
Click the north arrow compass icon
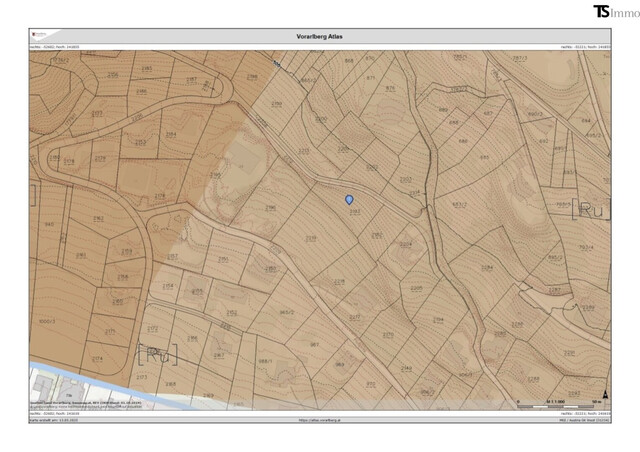pyautogui.click(x=604, y=393)
